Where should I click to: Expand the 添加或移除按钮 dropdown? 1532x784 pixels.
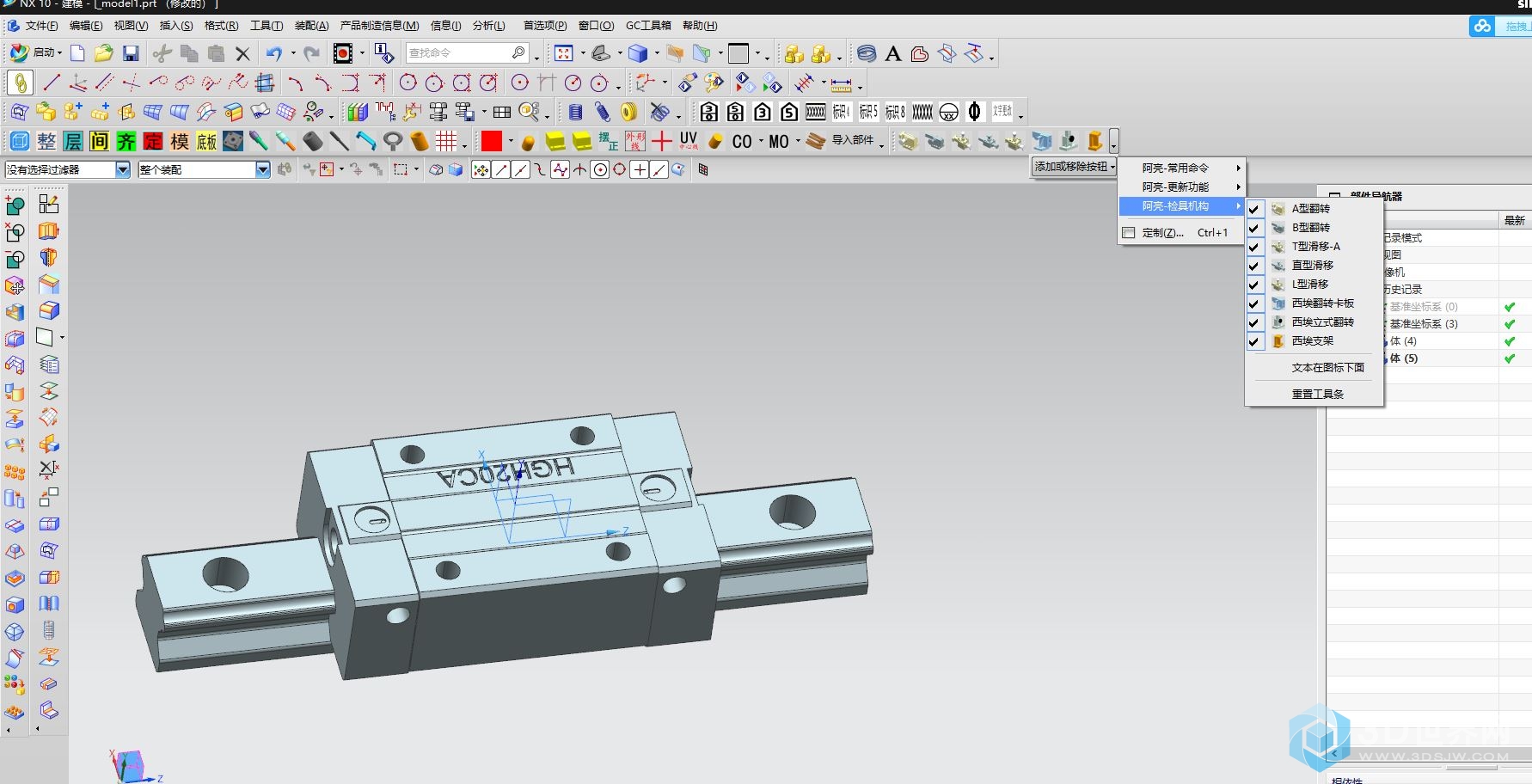point(1075,167)
